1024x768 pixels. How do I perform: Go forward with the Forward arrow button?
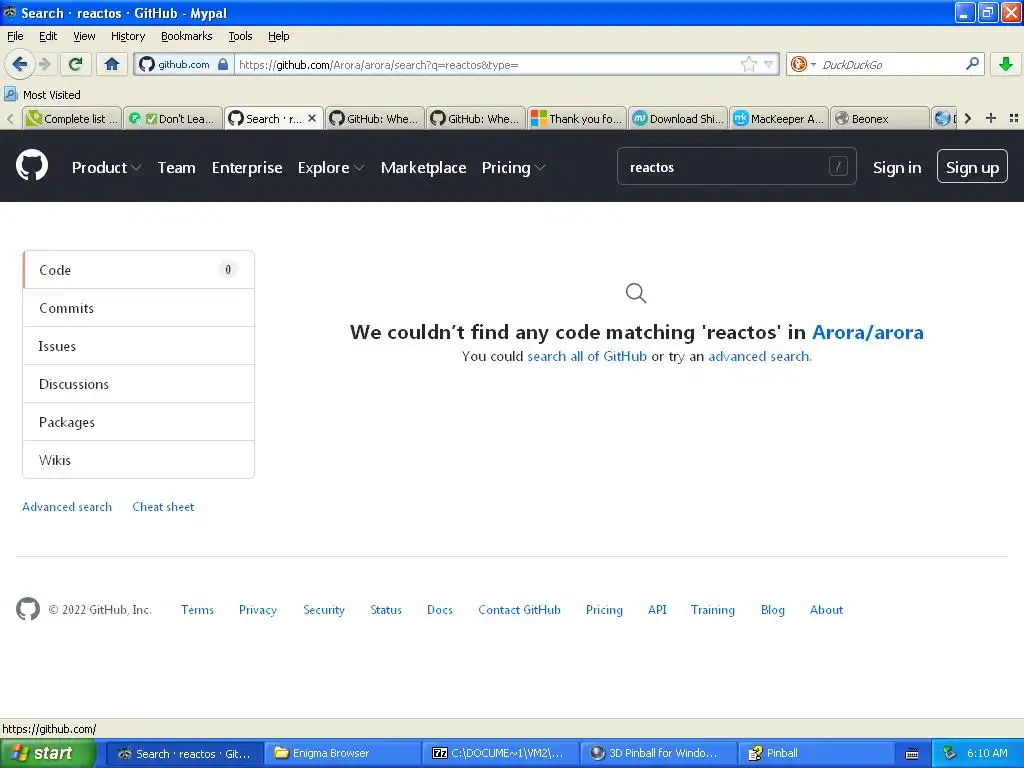pos(44,64)
